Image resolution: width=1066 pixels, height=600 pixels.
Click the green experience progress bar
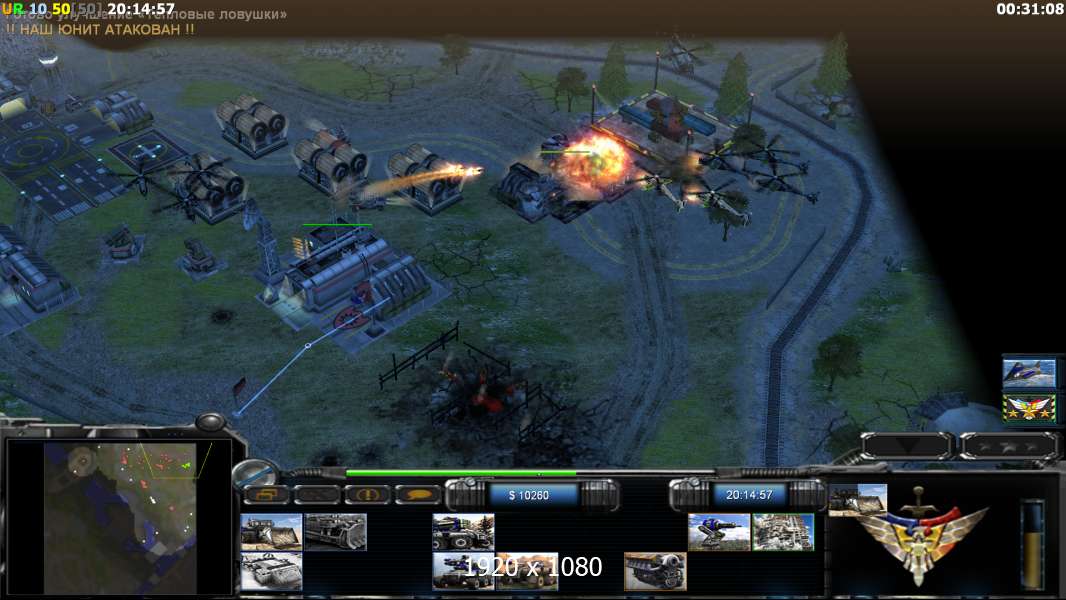tap(461, 473)
